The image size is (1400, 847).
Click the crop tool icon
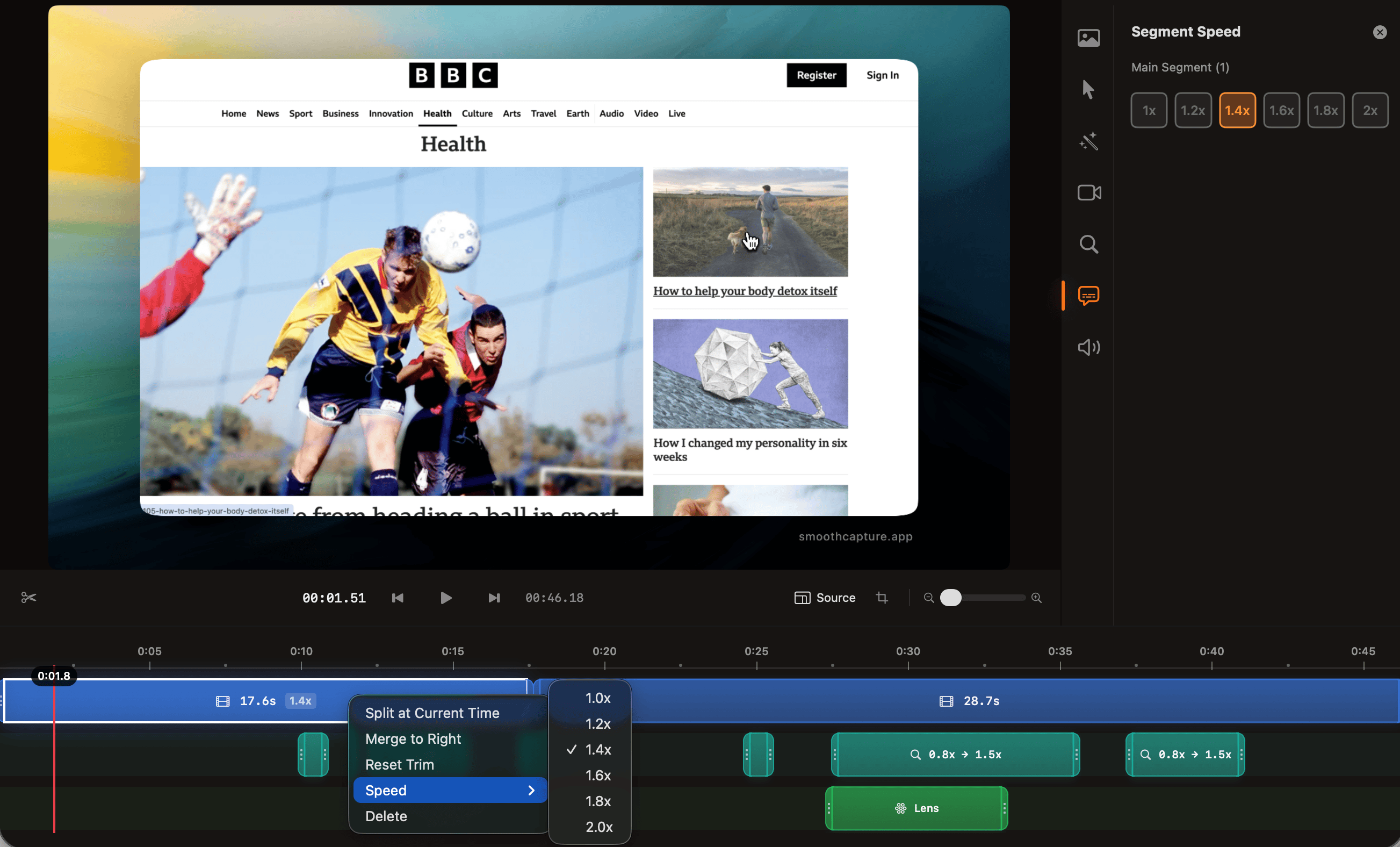click(881, 598)
